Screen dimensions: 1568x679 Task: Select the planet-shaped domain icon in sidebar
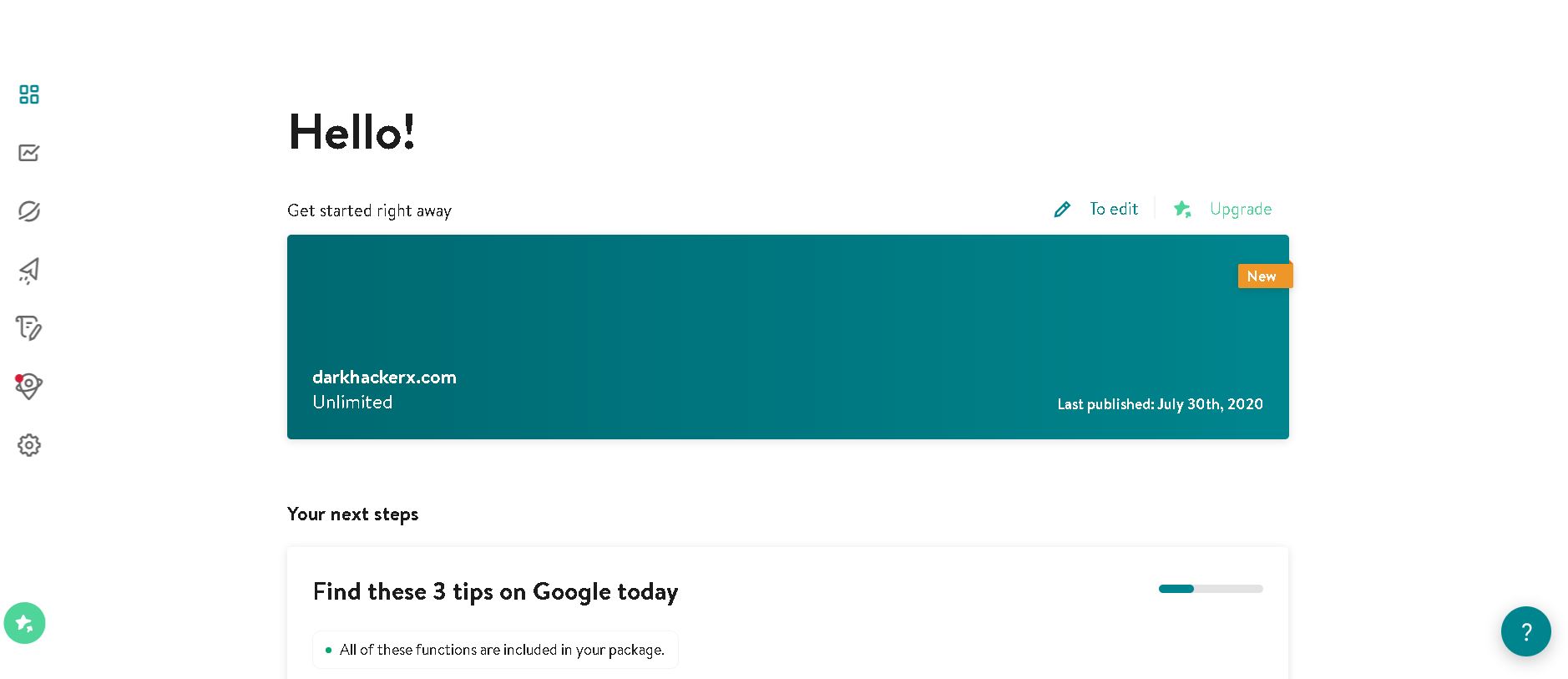coord(29,211)
